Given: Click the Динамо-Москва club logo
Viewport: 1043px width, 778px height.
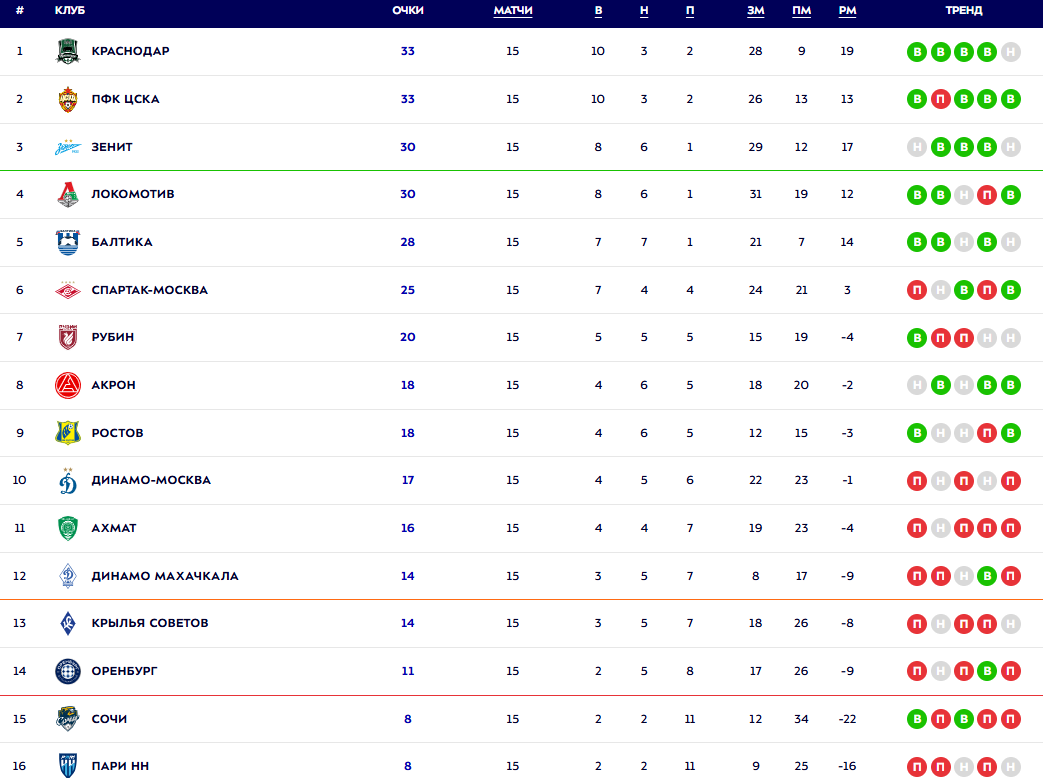Looking at the screenshot, I should [67, 480].
